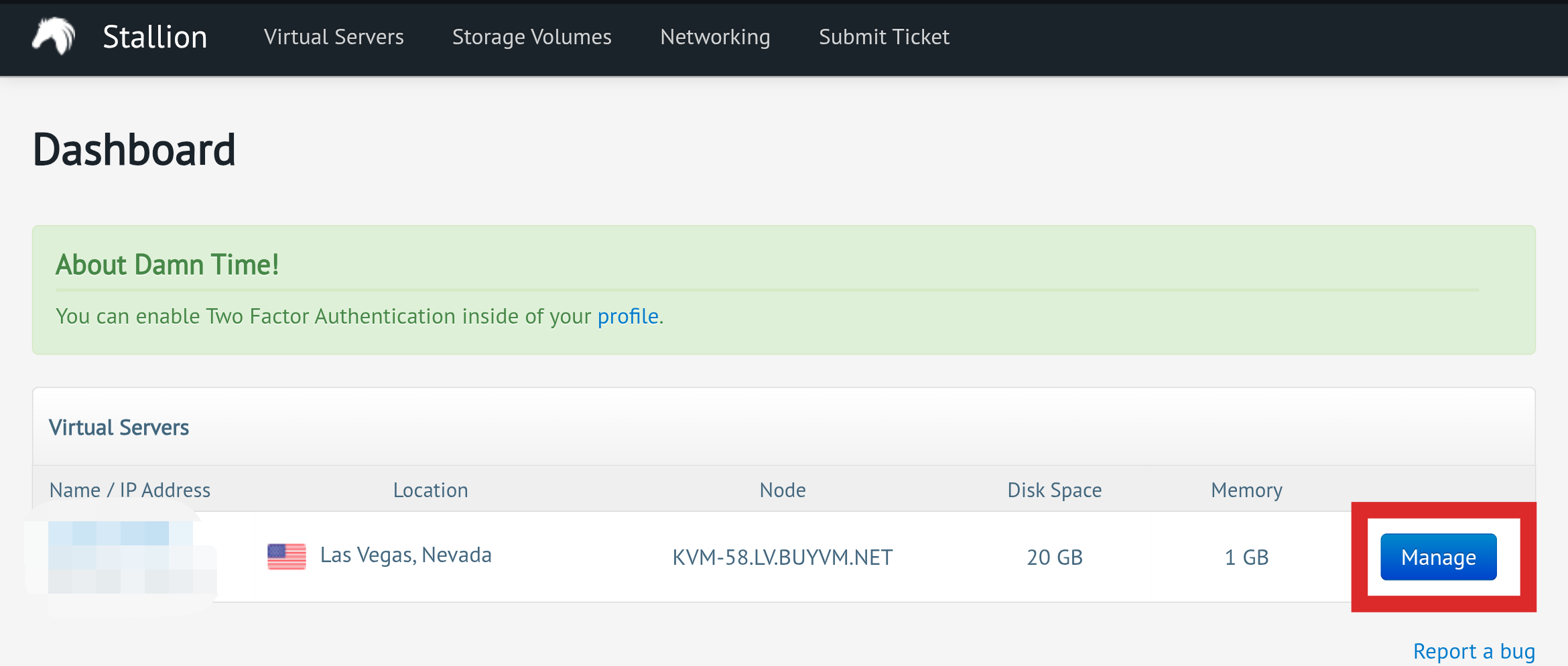Open the Submit Ticket page
1568x666 pixels.
(x=884, y=37)
